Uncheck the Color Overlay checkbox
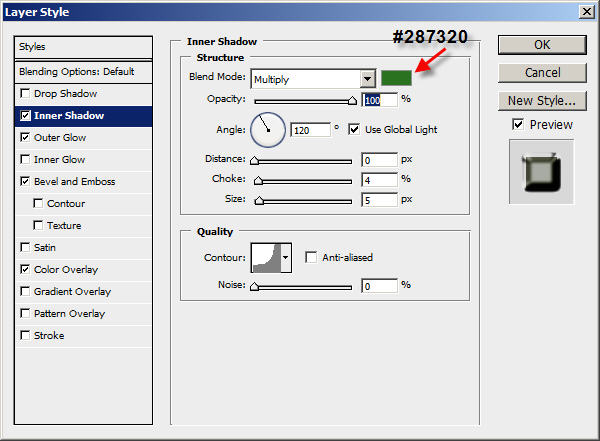Image resolution: width=600 pixels, height=441 pixels. (x=25, y=270)
